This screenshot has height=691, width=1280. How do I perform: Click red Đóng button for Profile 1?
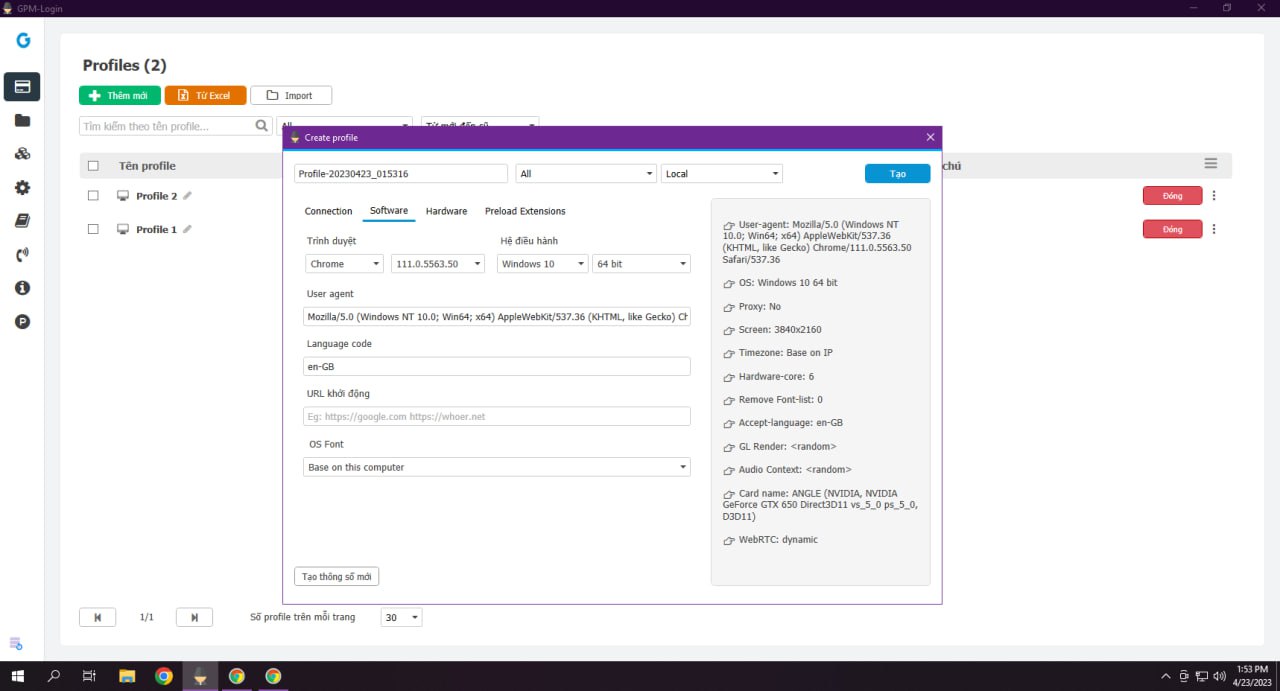[1172, 229]
